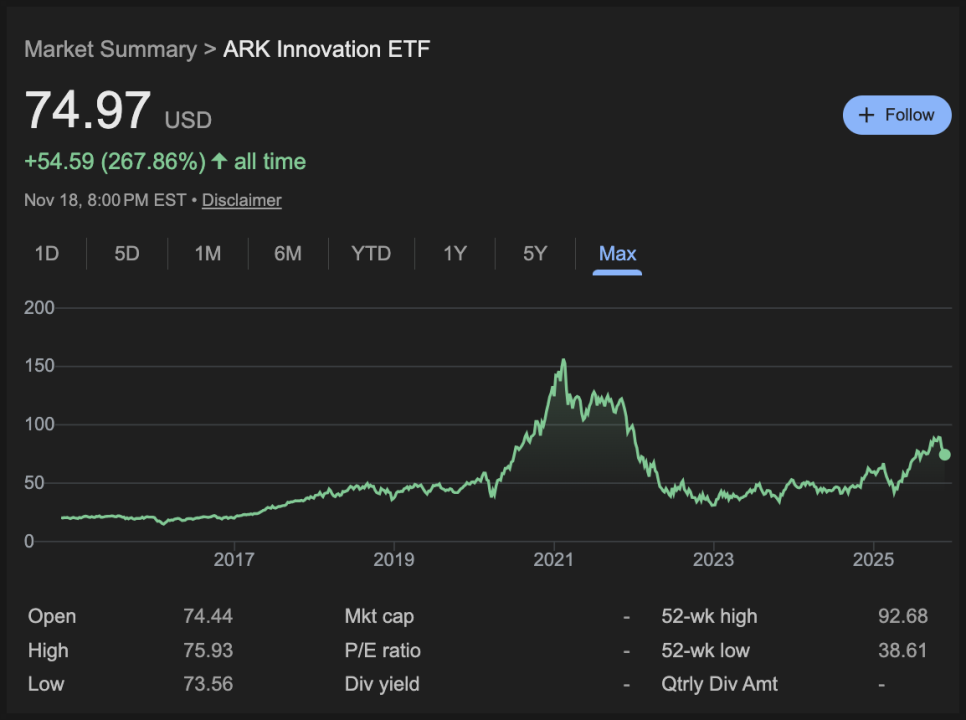Image resolution: width=966 pixels, height=720 pixels.
Task: Show the 1M chart range
Action: pyautogui.click(x=207, y=254)
